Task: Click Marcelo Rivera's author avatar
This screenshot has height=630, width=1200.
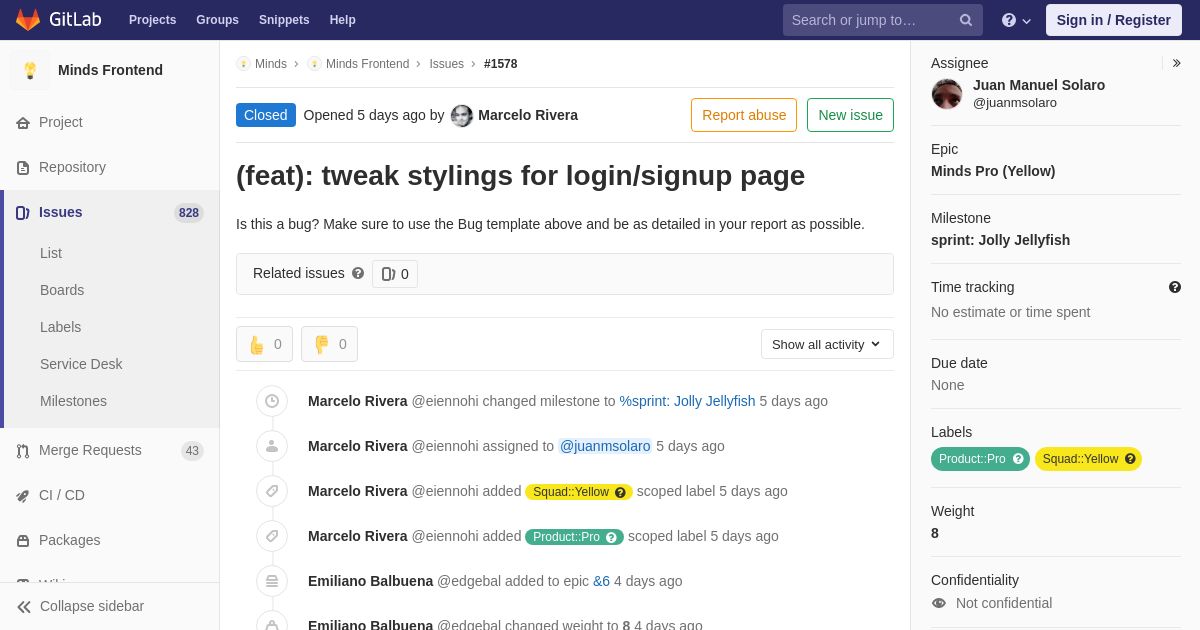Action: 462,116
